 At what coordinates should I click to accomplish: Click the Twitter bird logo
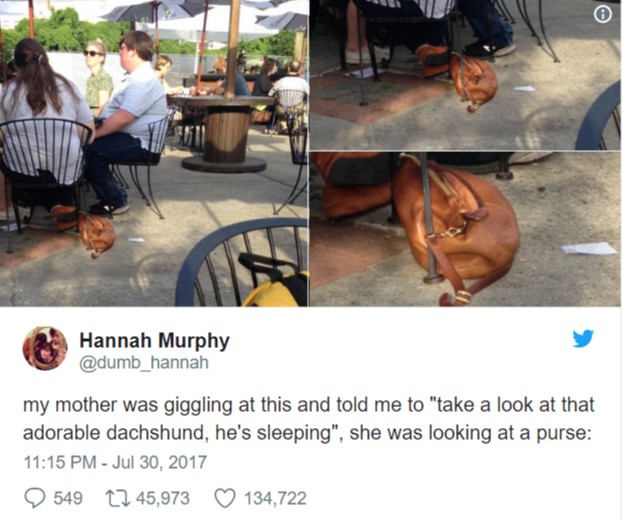(x=583, y=338)
